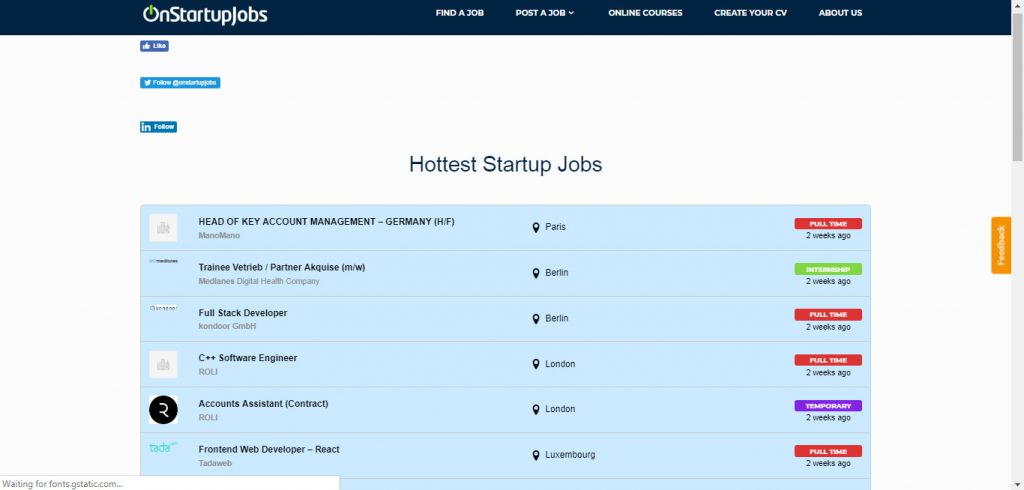Click location pin next to Luxembourg
1024x490 pixels.
coord(536,455)
